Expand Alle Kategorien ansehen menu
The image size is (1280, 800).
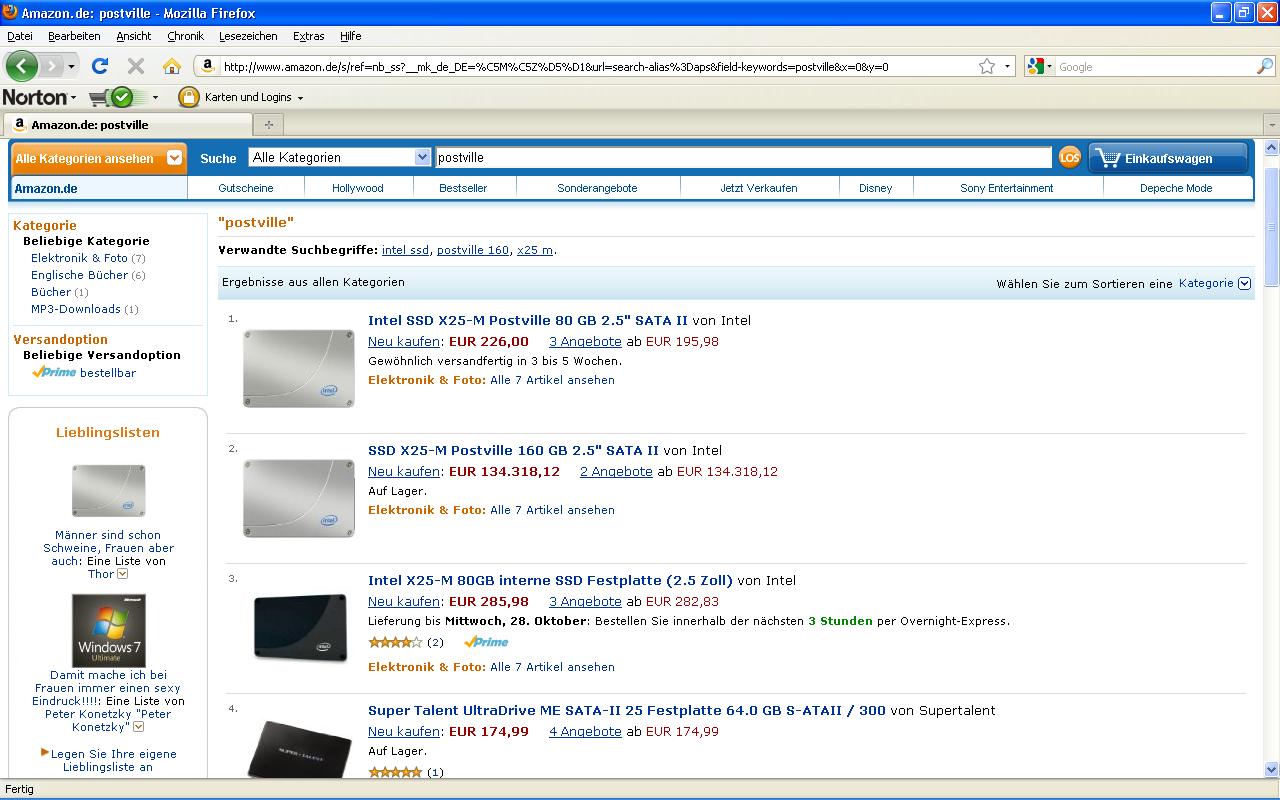tap(98, 158)
